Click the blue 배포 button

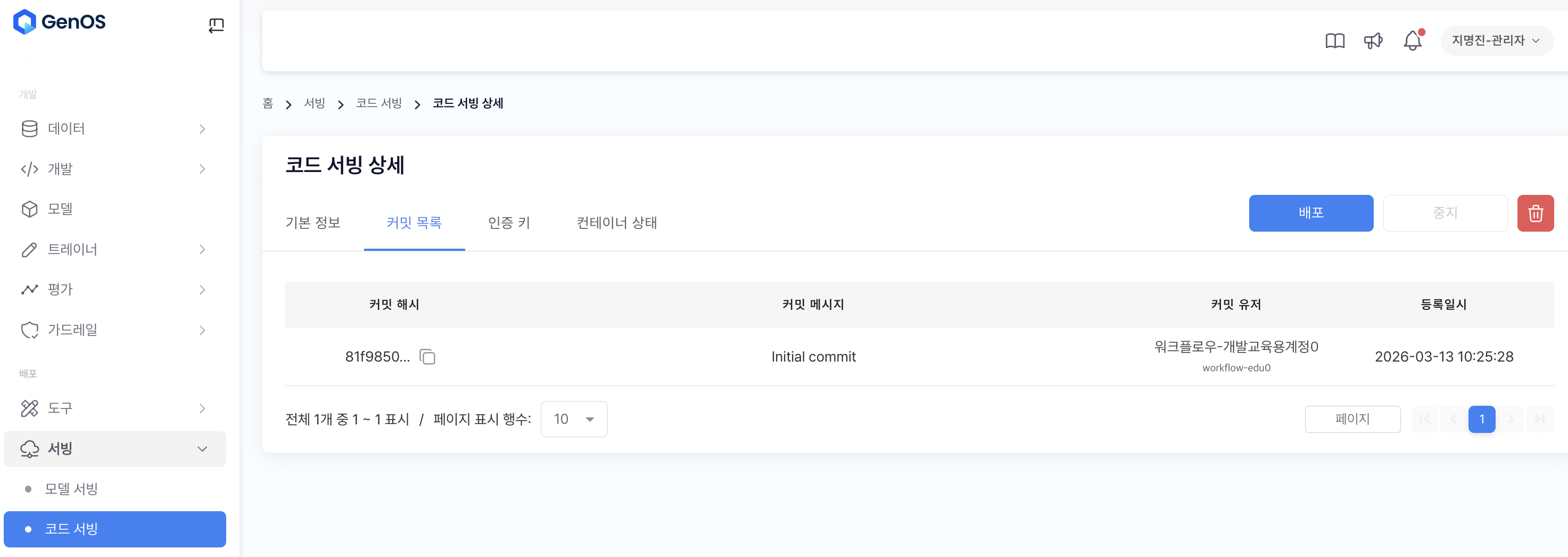pyautogui.click(x=1310, y=213)
